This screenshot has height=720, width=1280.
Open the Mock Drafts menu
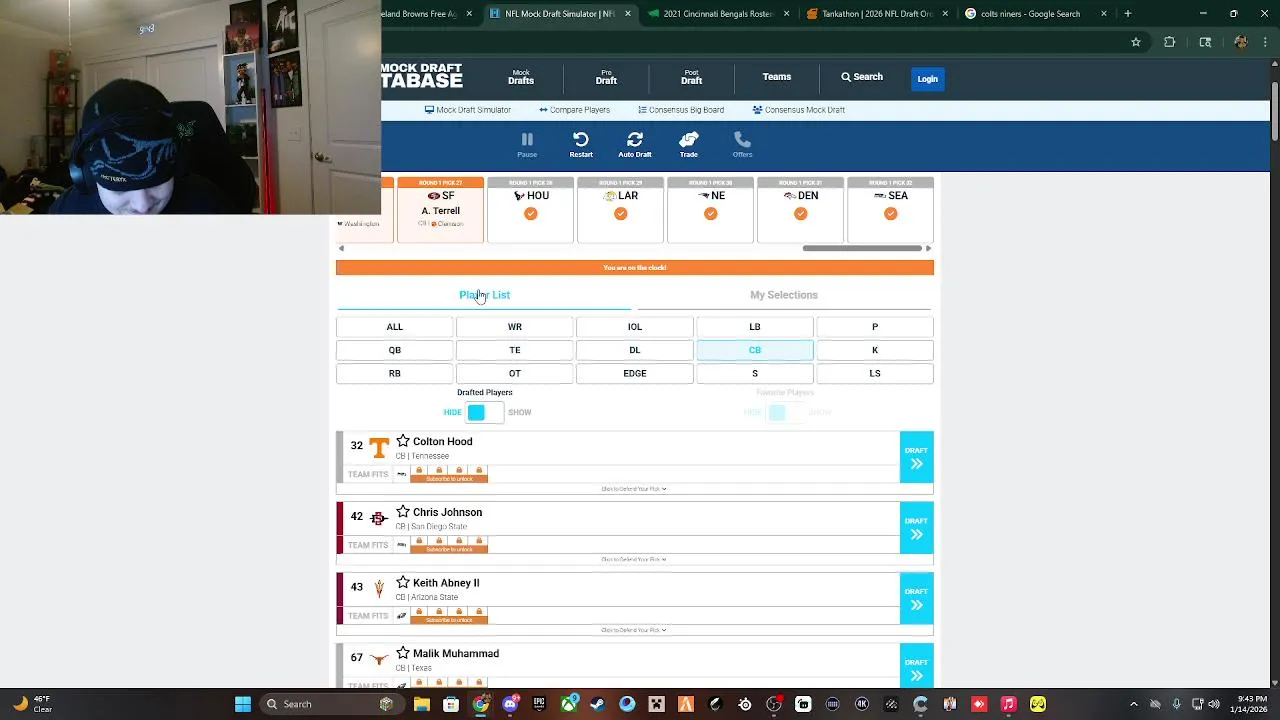[521, 77]
